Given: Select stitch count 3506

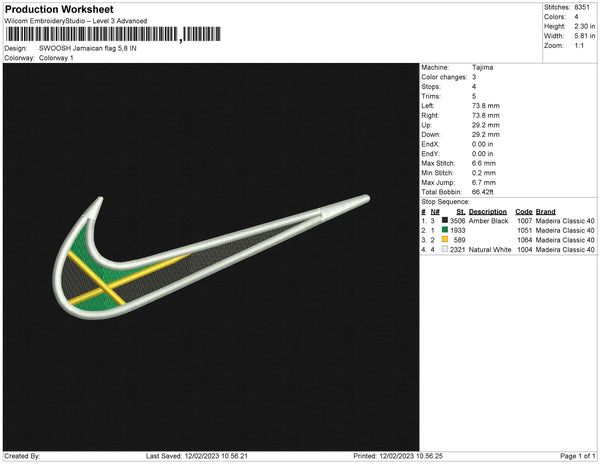Looking at the screenshot, I should pyautogui.click(x=458, y=221).
